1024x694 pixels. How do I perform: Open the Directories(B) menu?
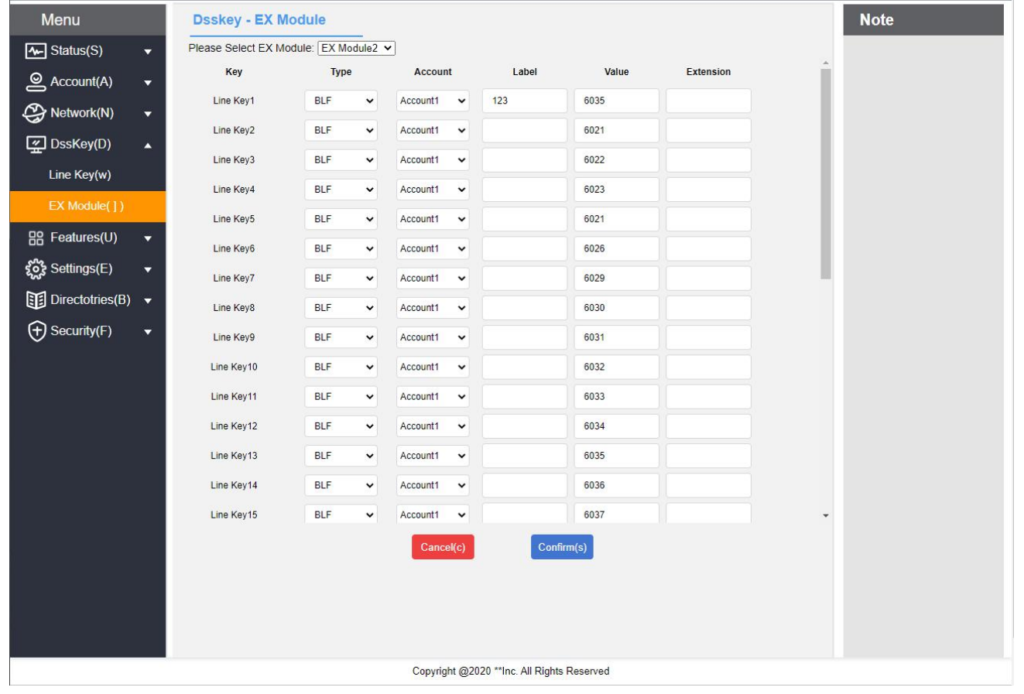(x=88, y=300)
